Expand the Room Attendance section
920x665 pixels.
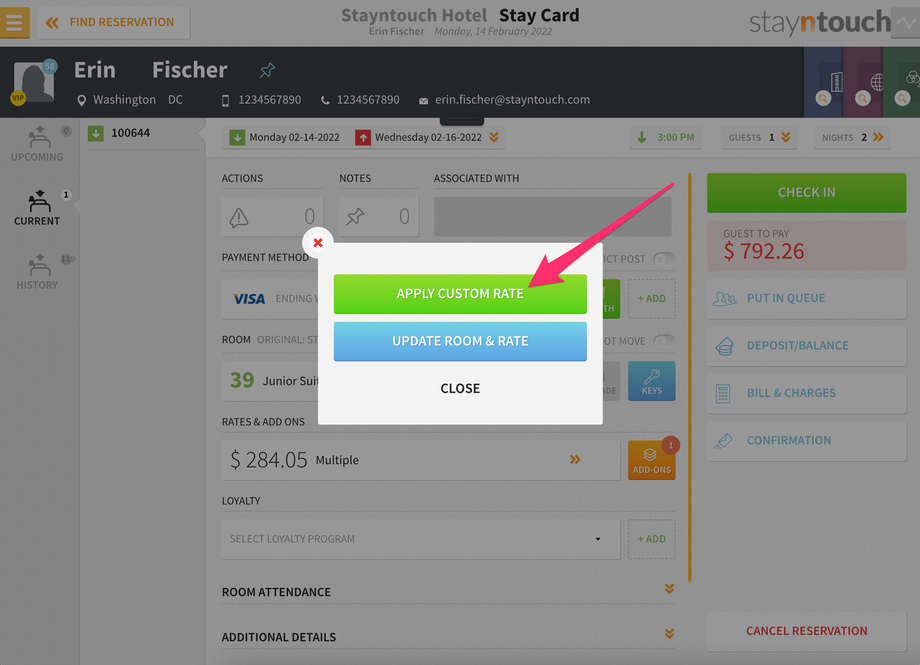click(448, 590)
